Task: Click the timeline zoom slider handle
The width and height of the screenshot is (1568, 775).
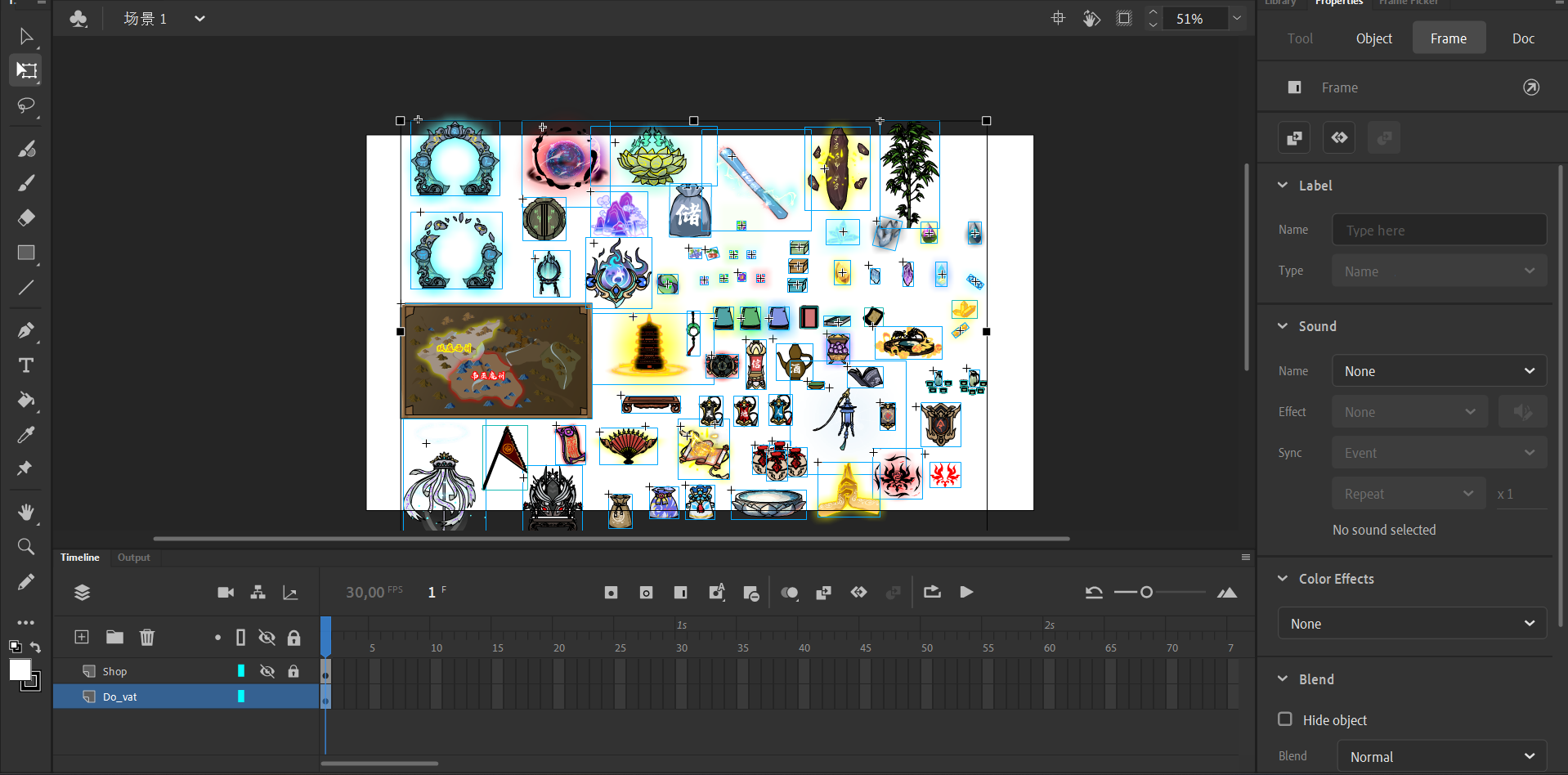Action: (x=1146, y=592)
